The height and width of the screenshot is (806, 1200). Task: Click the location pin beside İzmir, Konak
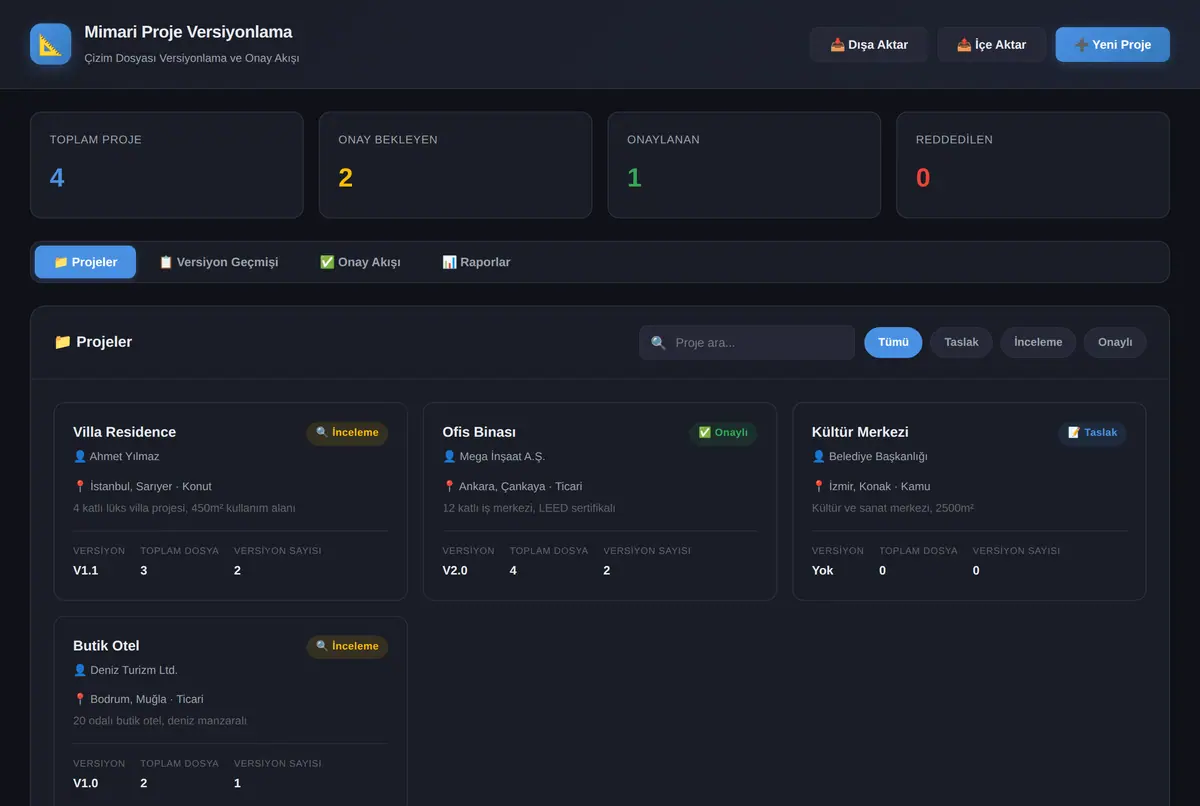click(819, 486)
